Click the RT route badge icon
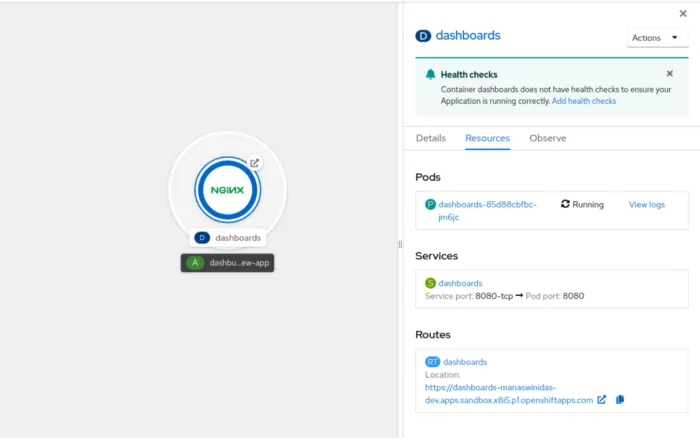The width and height of the screenshot is (700, 438). click(432, 362)
